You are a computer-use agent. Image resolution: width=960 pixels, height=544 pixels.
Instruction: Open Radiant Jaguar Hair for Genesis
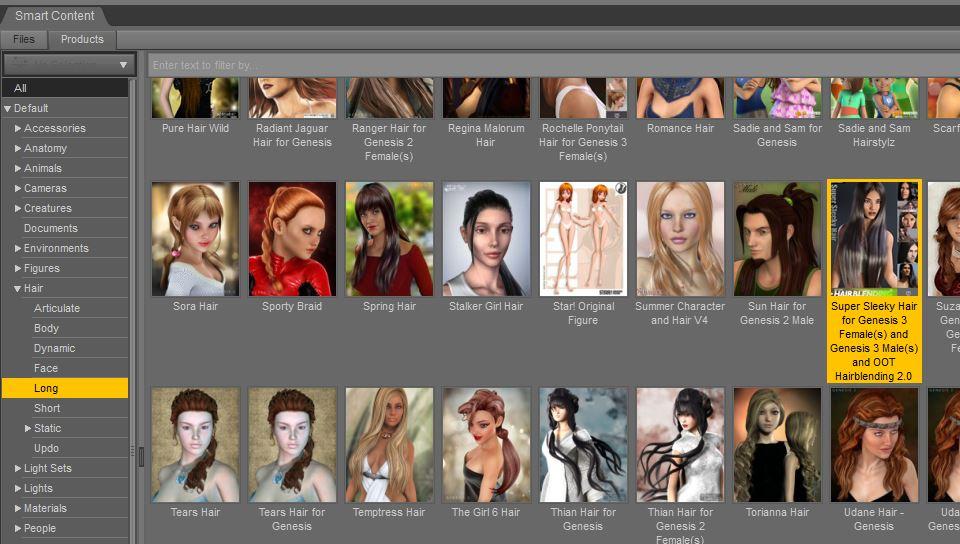[292, 98]
